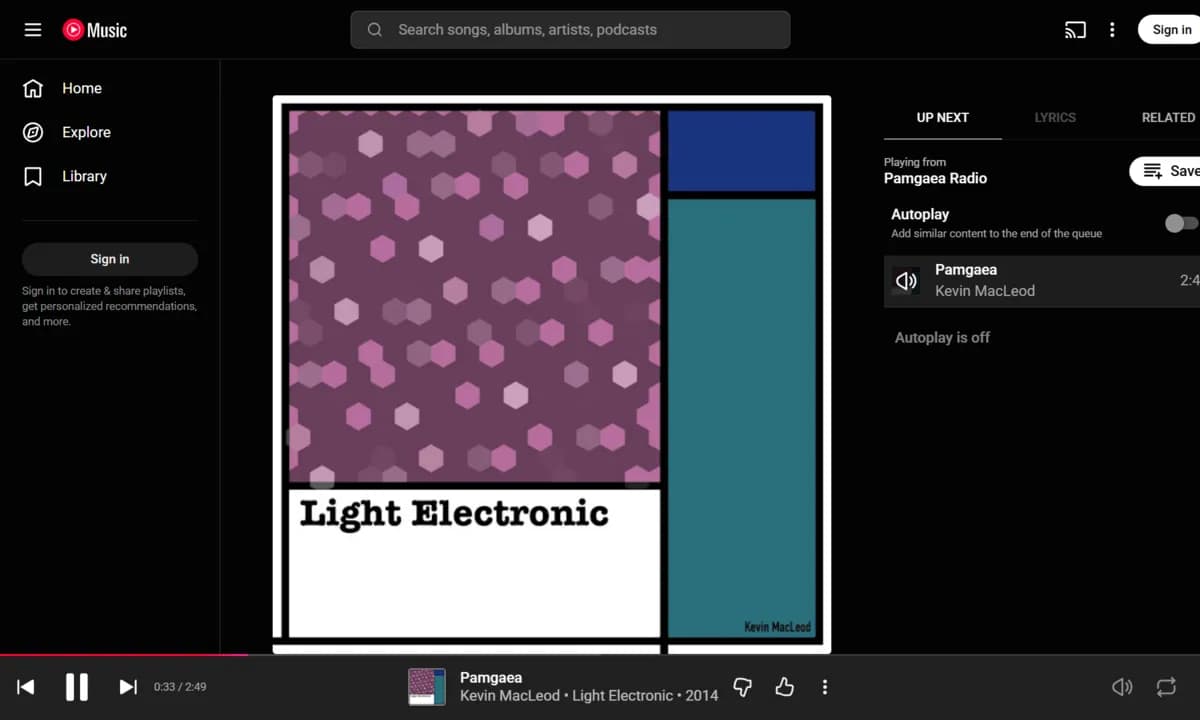Switch to the LYRICS tab
The image size is (1200, 720).
[x=1055, y=117]
